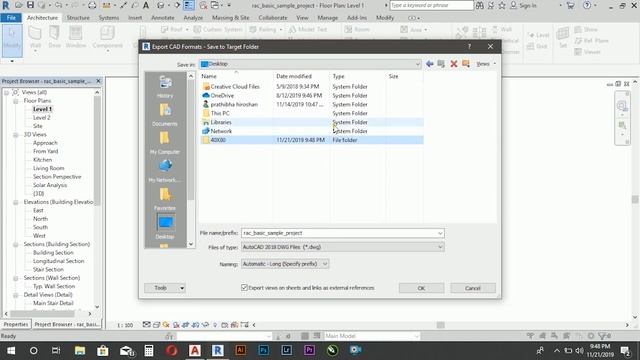Open Lightroom from taskbar

(x=286, y=351)
